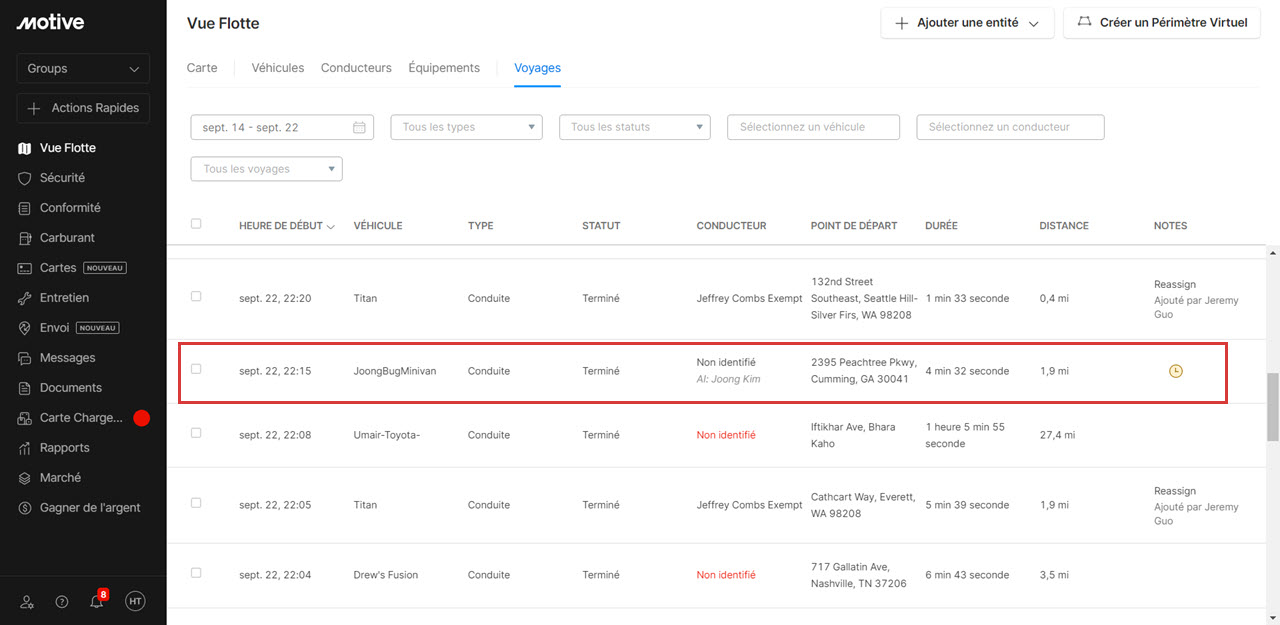Viewport: 1280px width, 625px height.
Task: Click the Sélectionnez un conducteur field
Action: coord(1010,127)
